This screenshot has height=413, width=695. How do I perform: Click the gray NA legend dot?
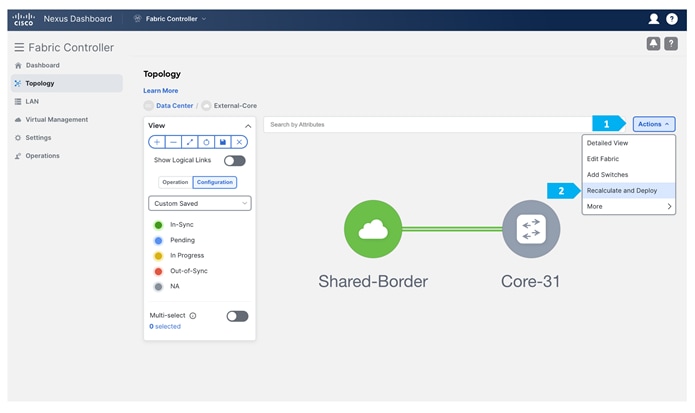pos(158,287)
